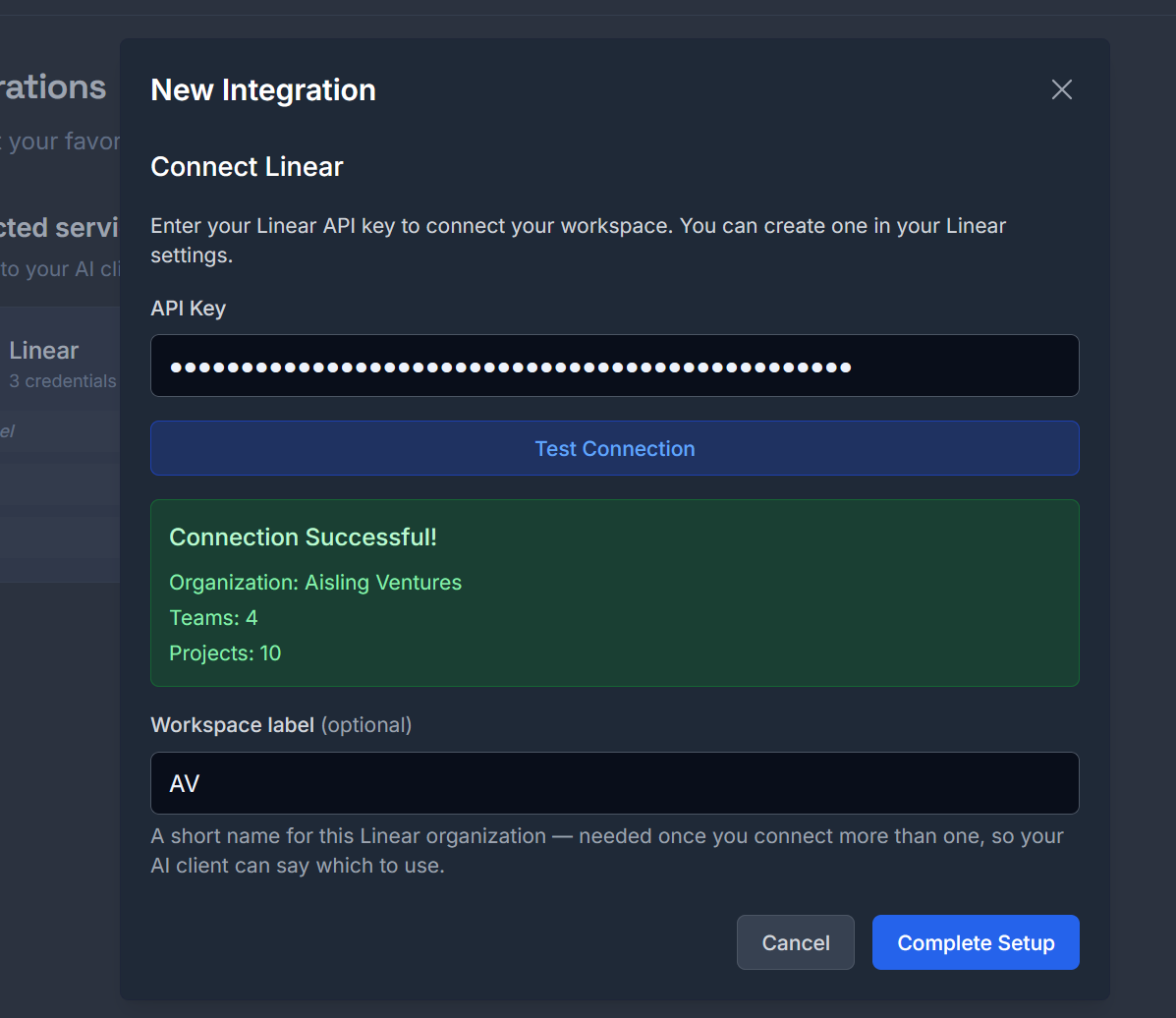1176x1018 pixels.
Task: Focus the API Key password field
Action: coord(614,366)
